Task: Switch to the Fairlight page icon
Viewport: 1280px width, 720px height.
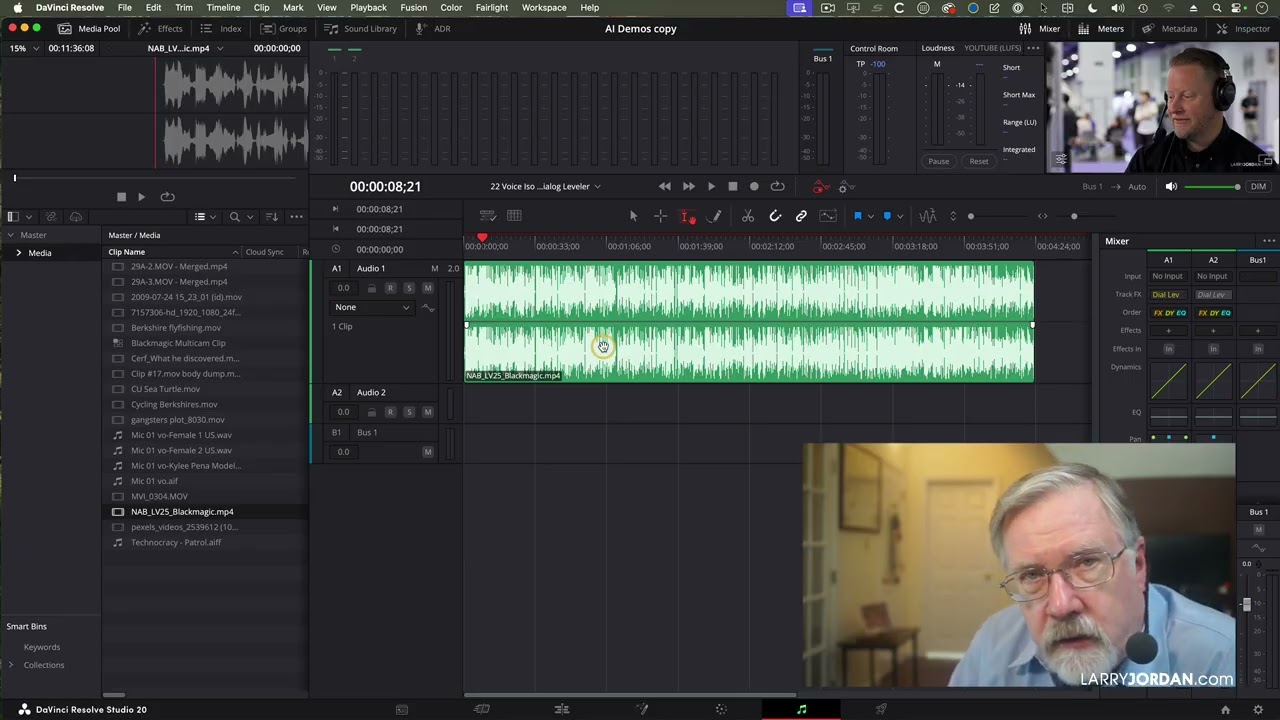Action: [x=801, y=710]
